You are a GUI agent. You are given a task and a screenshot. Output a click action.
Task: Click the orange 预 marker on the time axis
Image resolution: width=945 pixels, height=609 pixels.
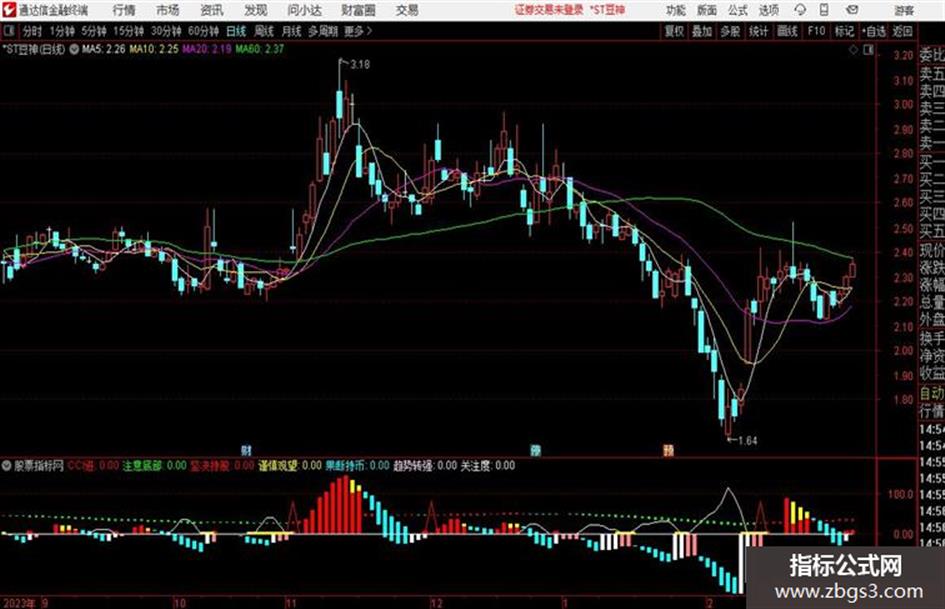668,450
